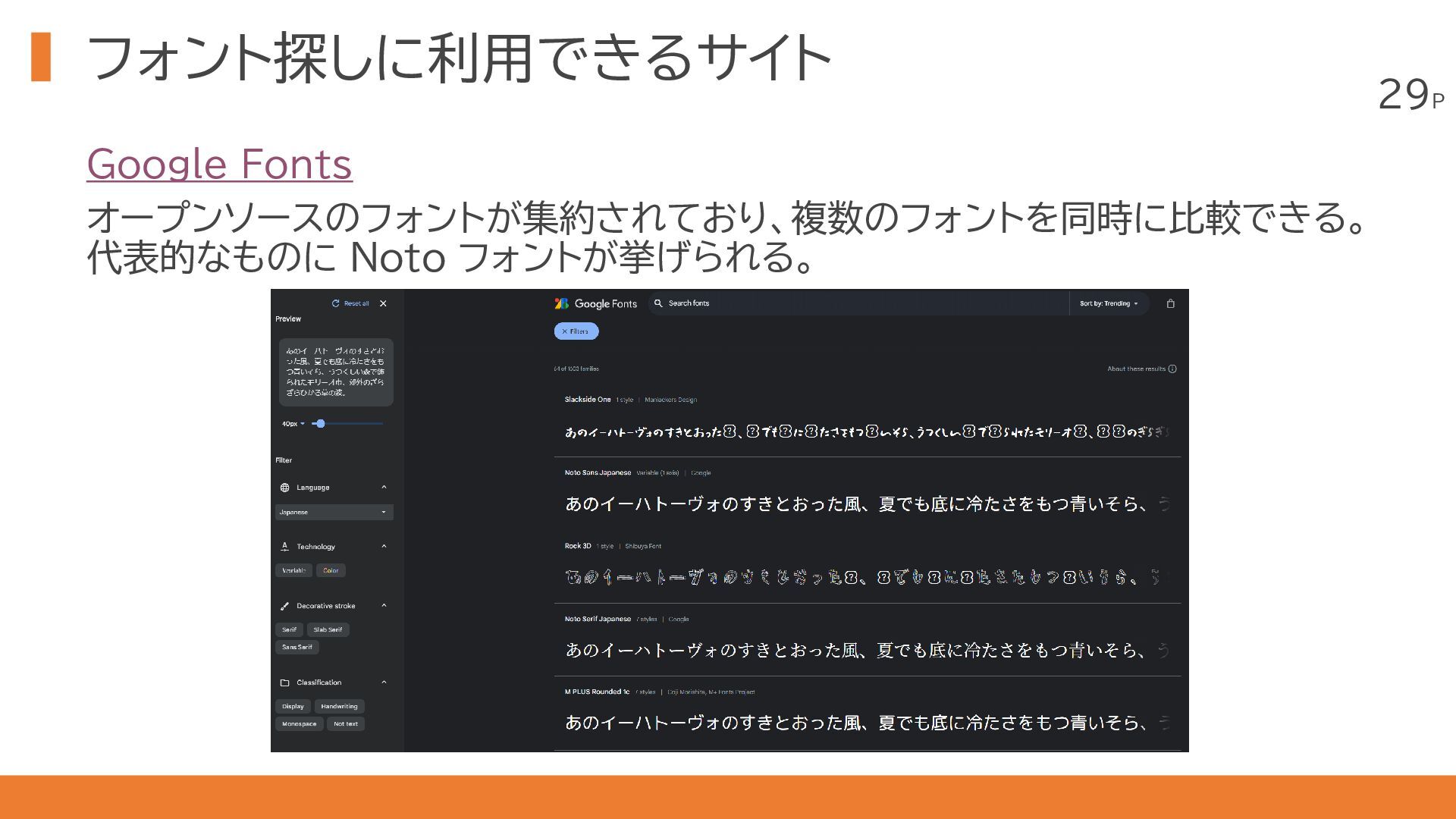Toggle the Handwriting classification chip

click(x=339, y=706)
